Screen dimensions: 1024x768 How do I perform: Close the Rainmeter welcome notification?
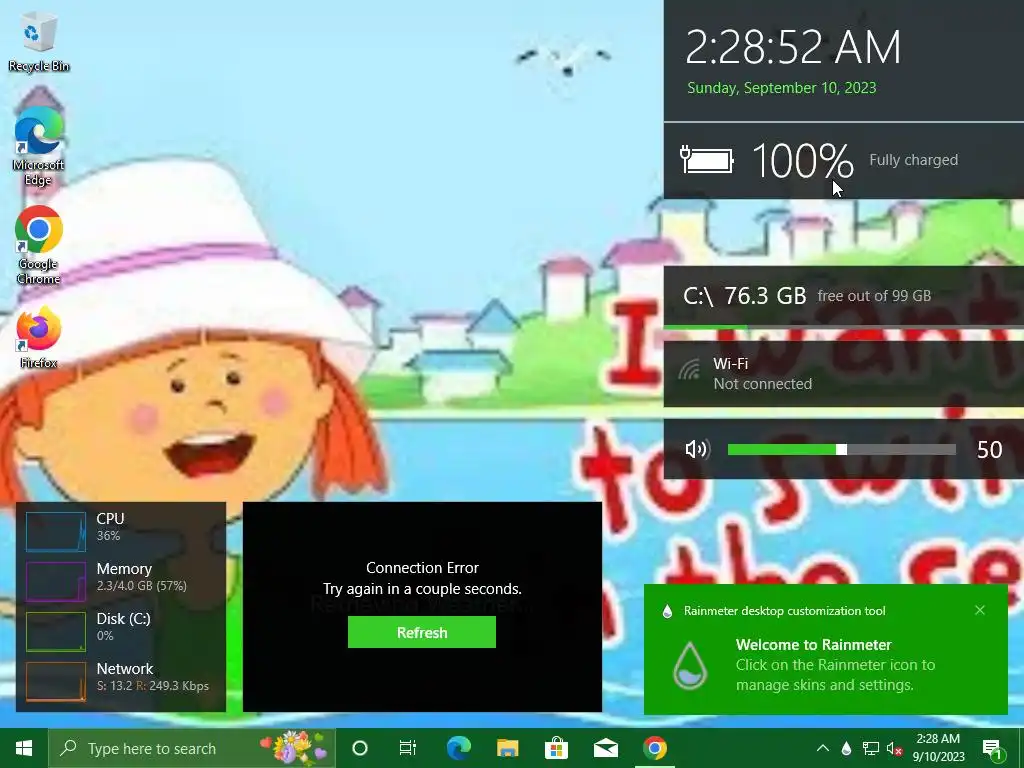(x=980, y=610)
